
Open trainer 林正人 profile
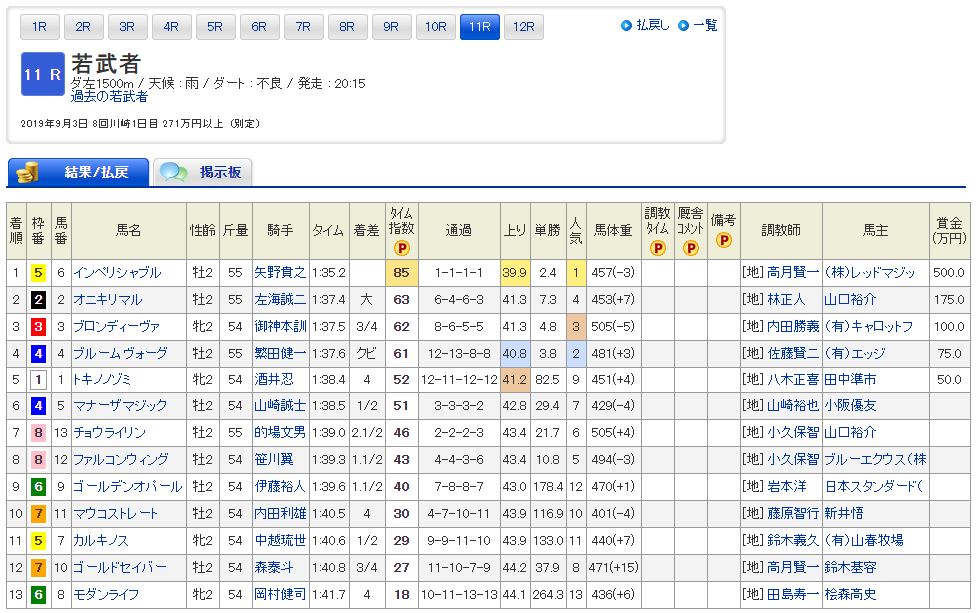pyautogui.click(x=786, y=299)
